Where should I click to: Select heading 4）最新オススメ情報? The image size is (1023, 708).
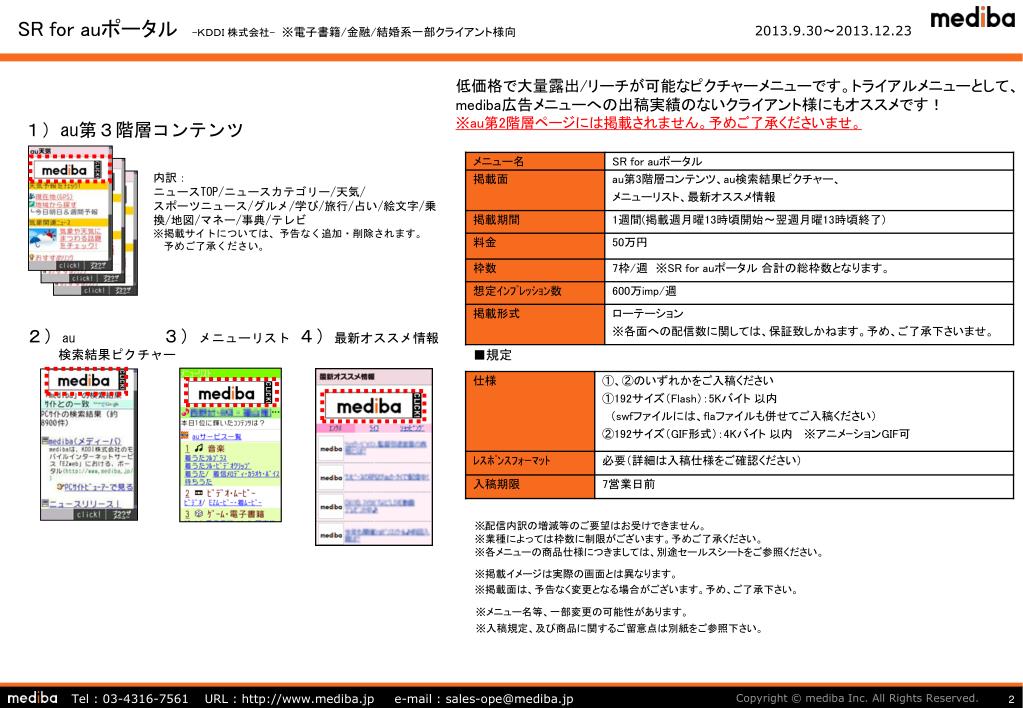point(370,337)
